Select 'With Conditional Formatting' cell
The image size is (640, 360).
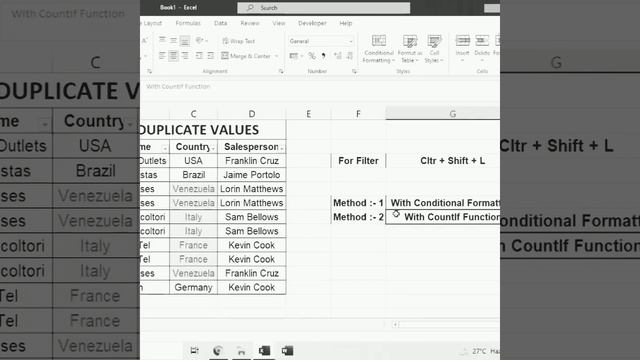pos(443,203)
